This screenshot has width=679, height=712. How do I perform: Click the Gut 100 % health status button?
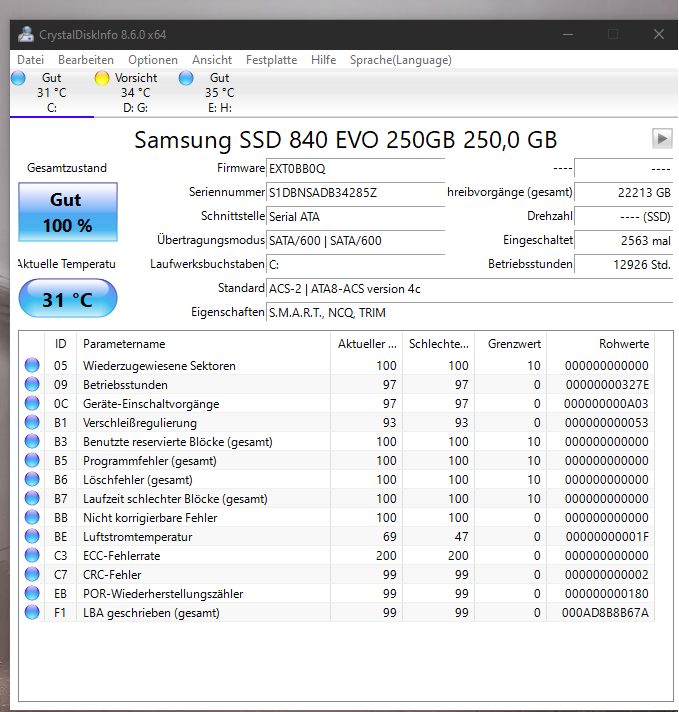coord(68,212)
